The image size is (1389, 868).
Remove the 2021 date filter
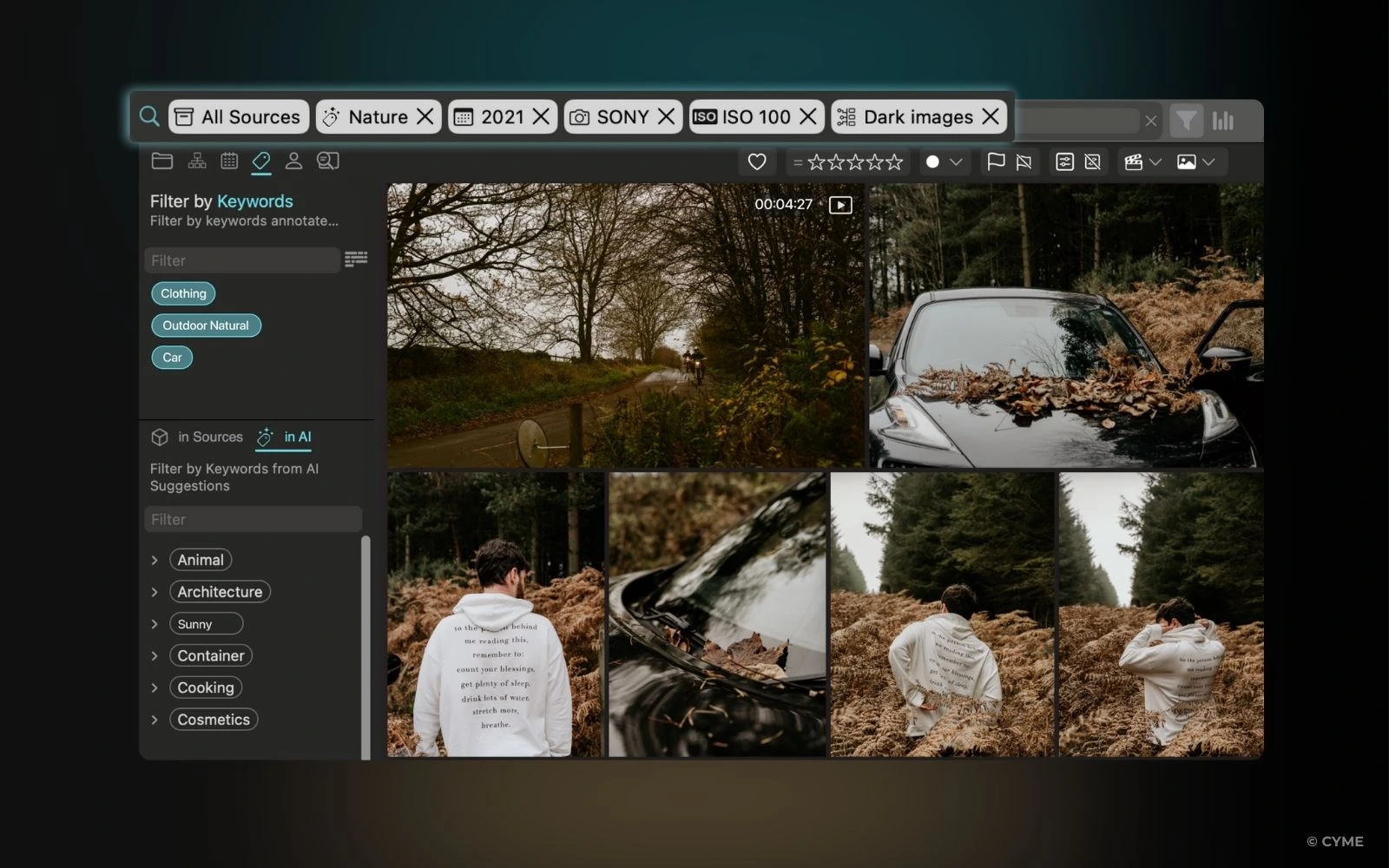tap(541, 116)
